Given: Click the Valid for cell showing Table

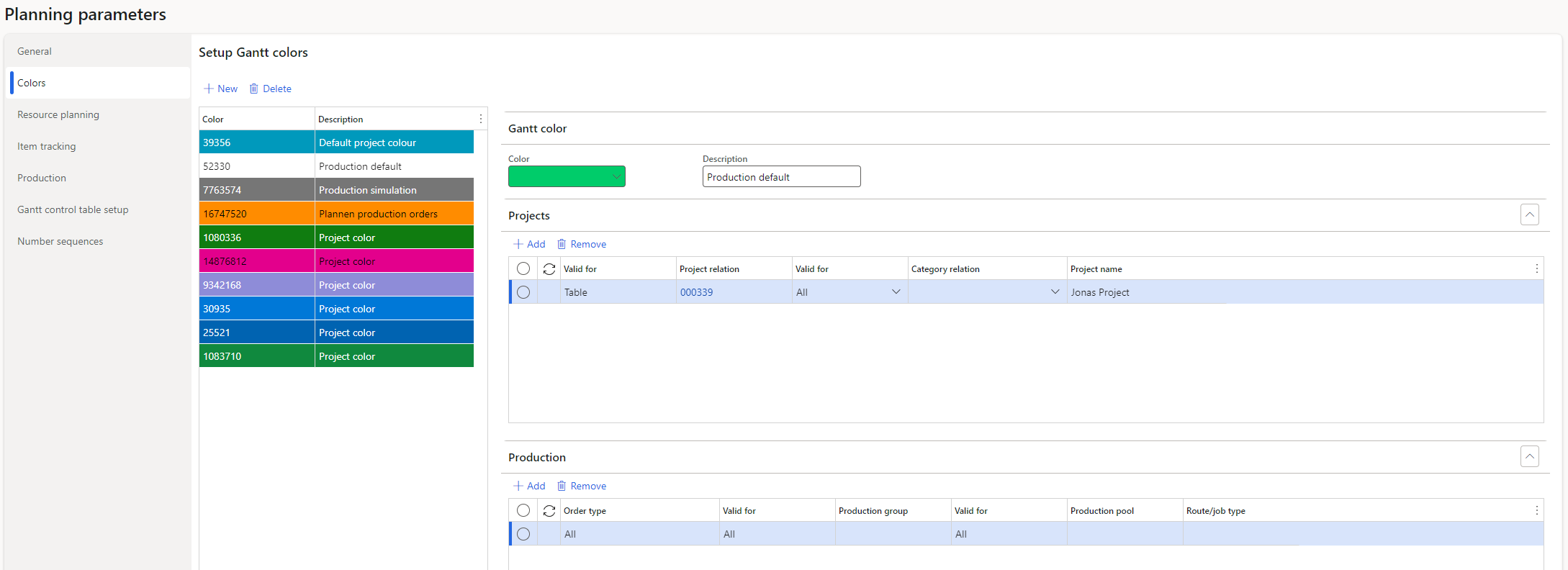Looking at the screenshot, I should click(618, 292).
